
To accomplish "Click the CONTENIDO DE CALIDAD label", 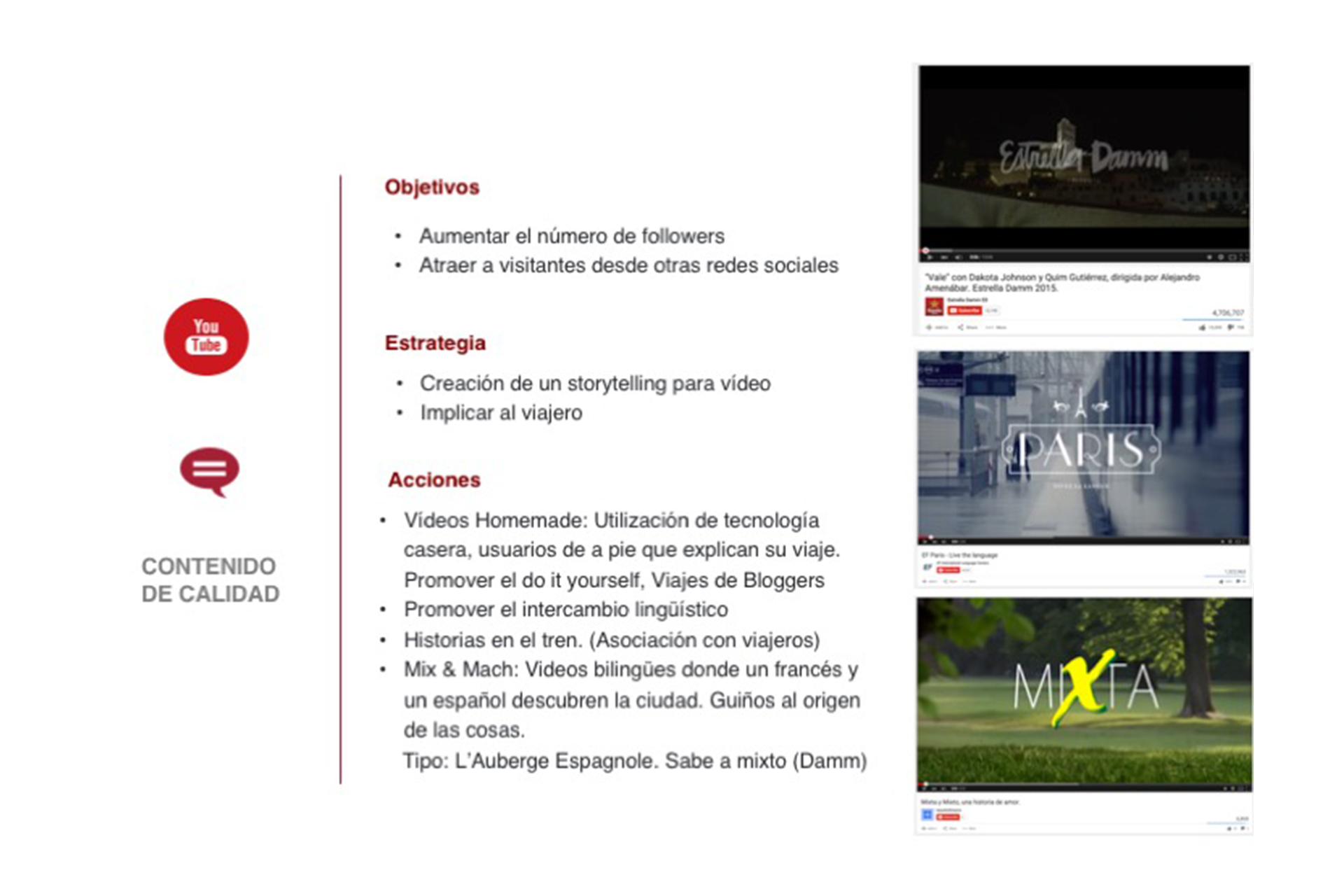I will [210, 580].
